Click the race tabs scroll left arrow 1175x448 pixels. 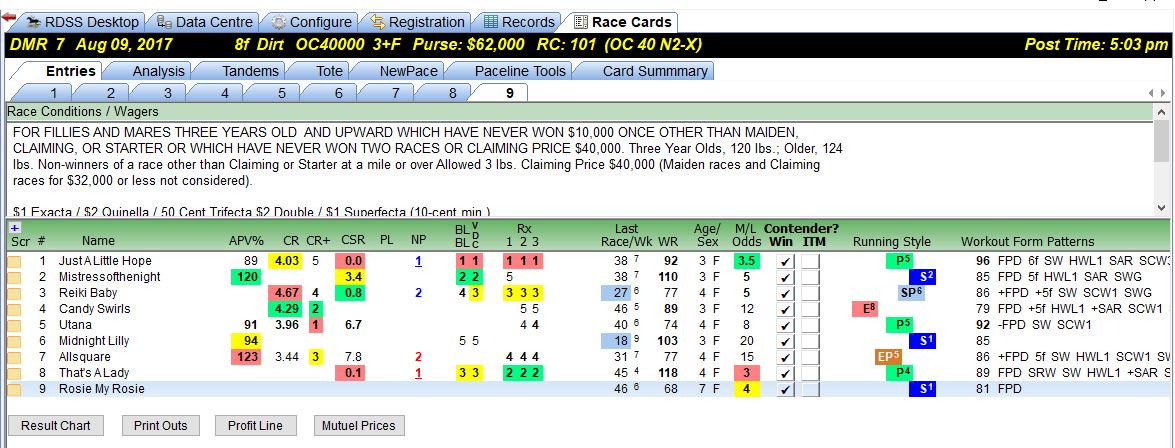click(1152, 93)
